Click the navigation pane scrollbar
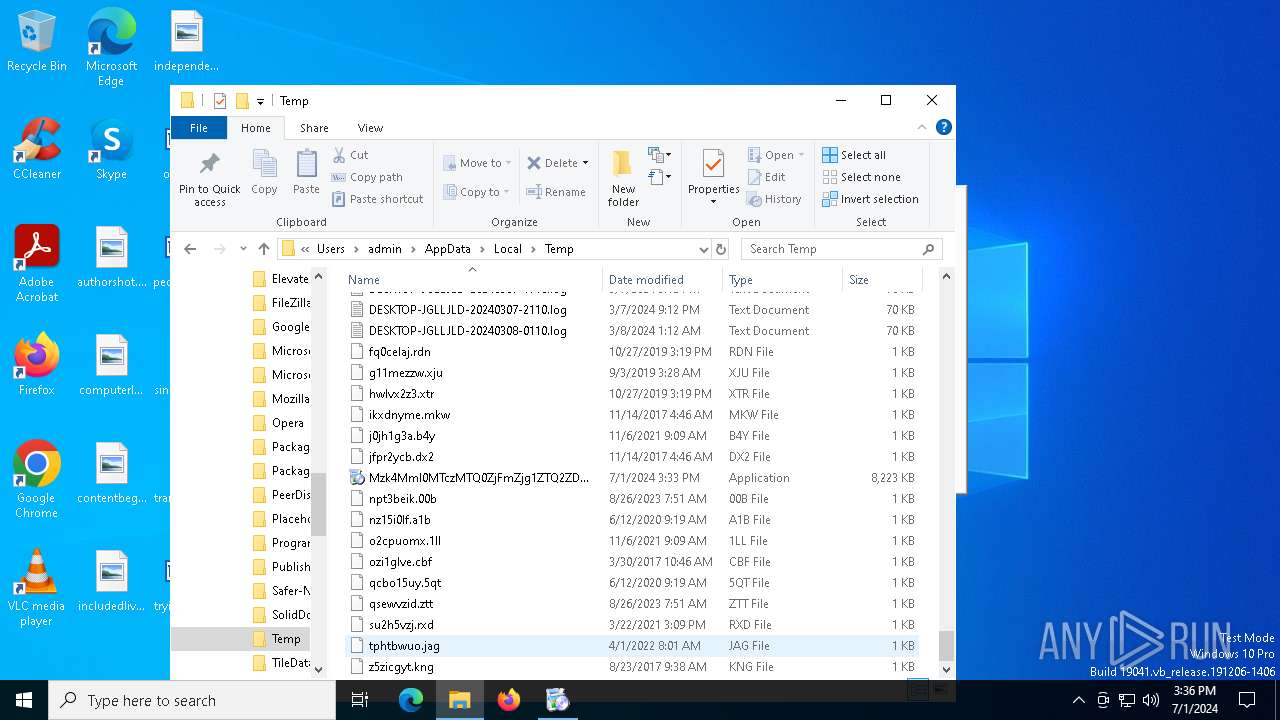The image size is (1280, 720). [x=319, y=505]
